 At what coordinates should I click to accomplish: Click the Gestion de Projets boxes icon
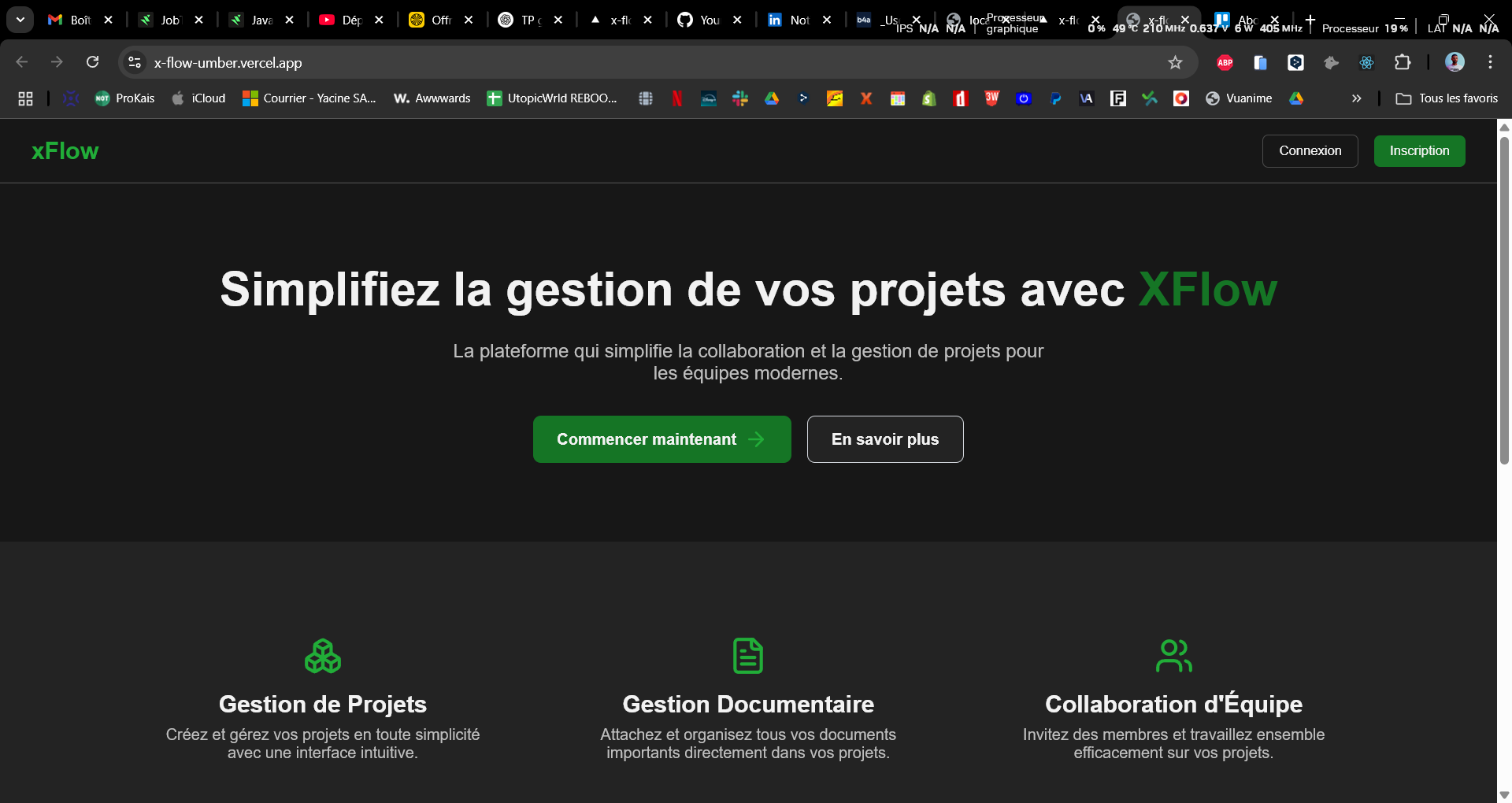[x=323, y=656]
